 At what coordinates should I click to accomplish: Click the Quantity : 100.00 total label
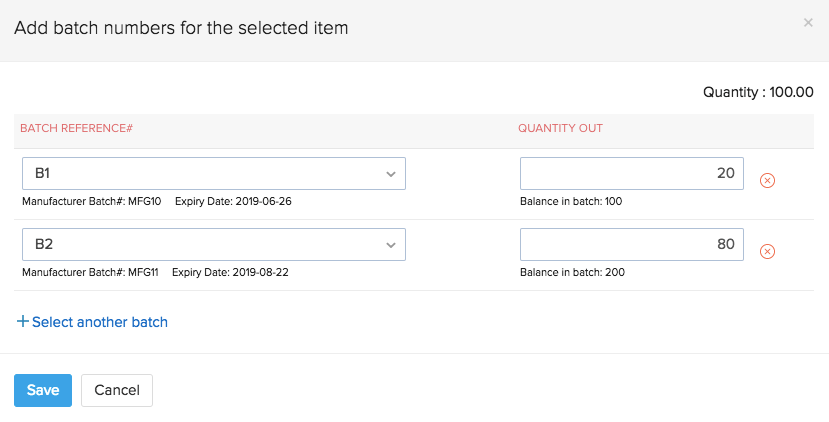[758, 92]
